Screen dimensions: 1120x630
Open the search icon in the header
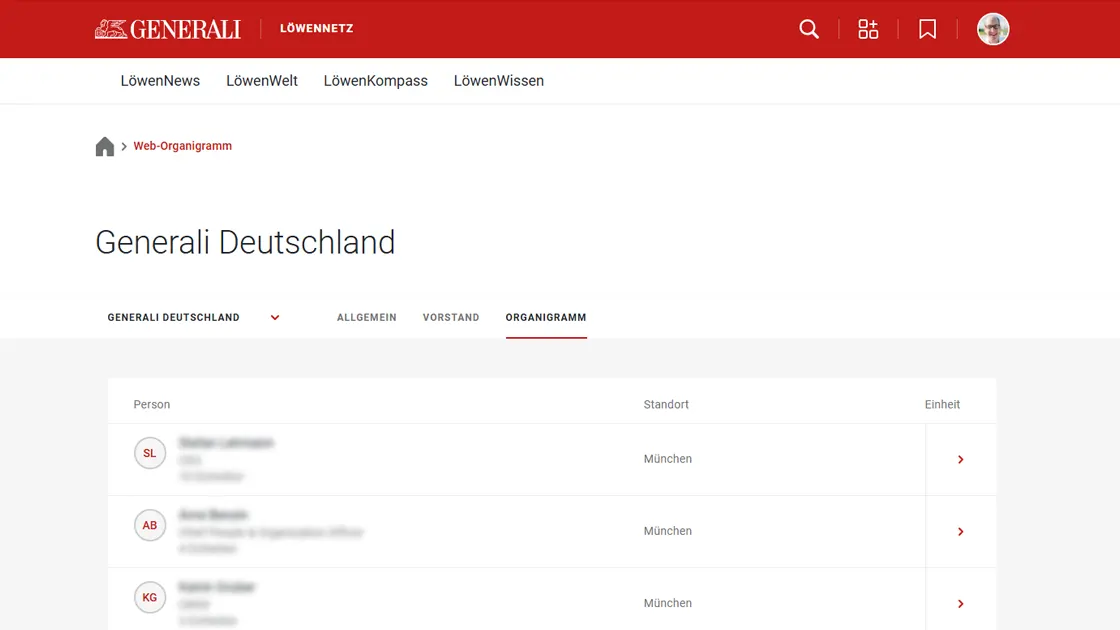808,29
